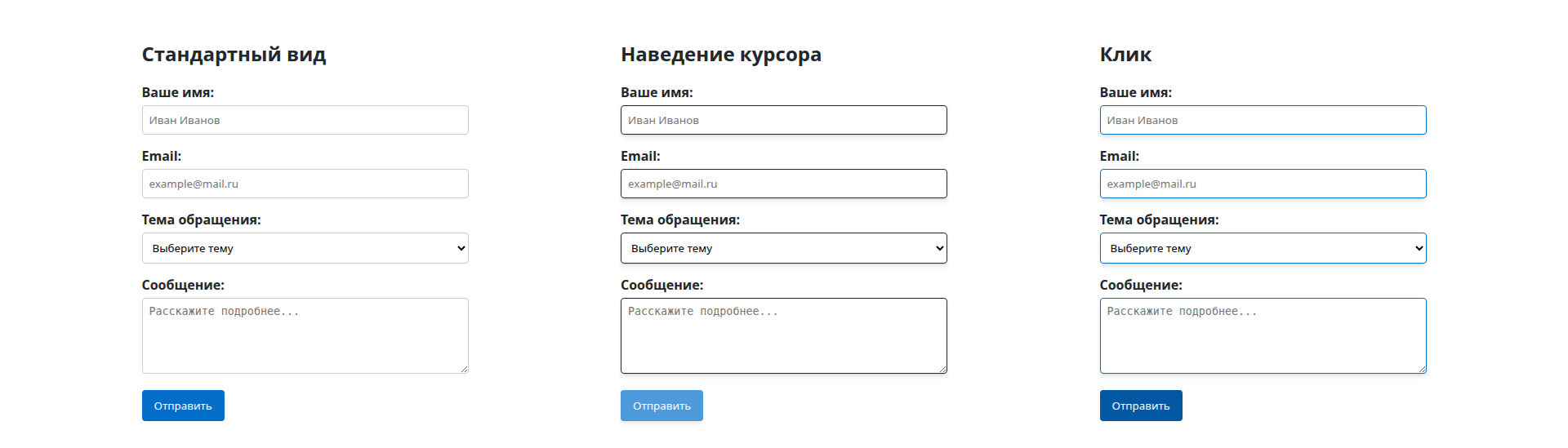The image size is (1568, 448).
Task: Click dark-blue Отправить button under Клик
Action: click(x=1141, y=406)
